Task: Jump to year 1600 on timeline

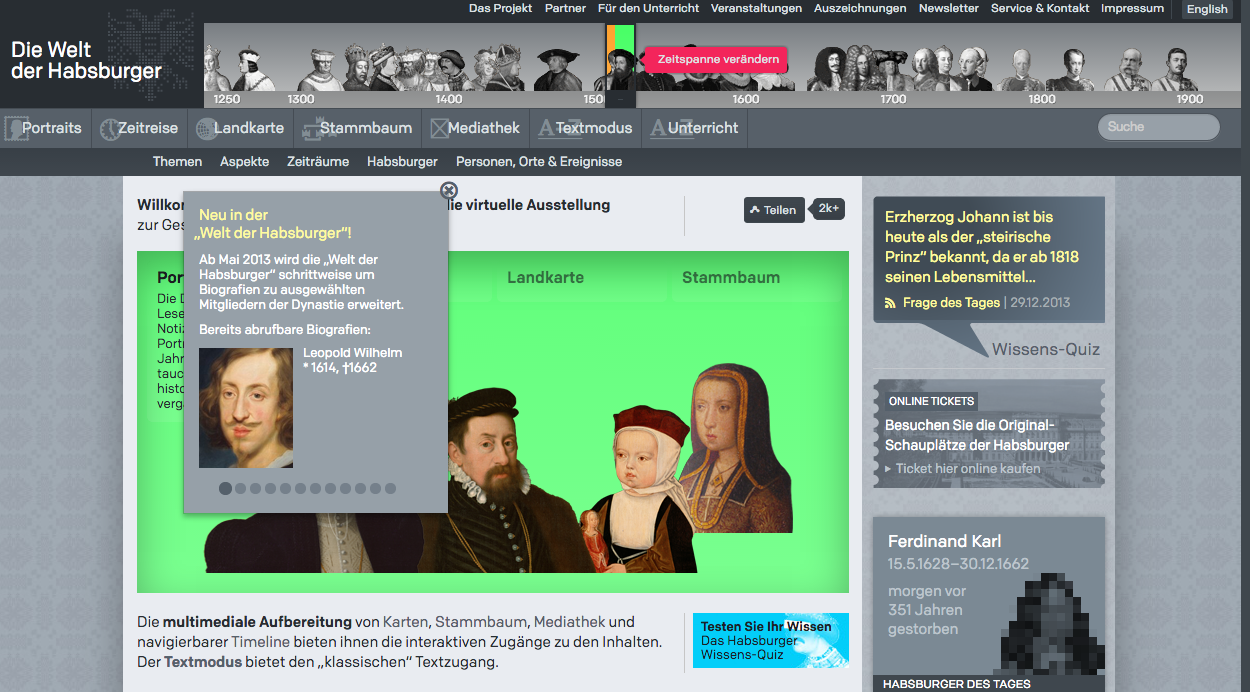Action: click(745, 99)
